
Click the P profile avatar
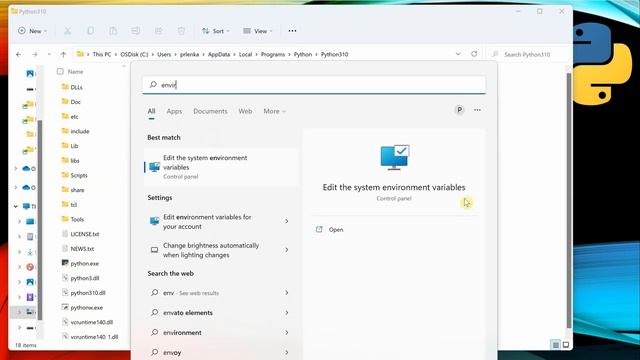coord(459,110)
